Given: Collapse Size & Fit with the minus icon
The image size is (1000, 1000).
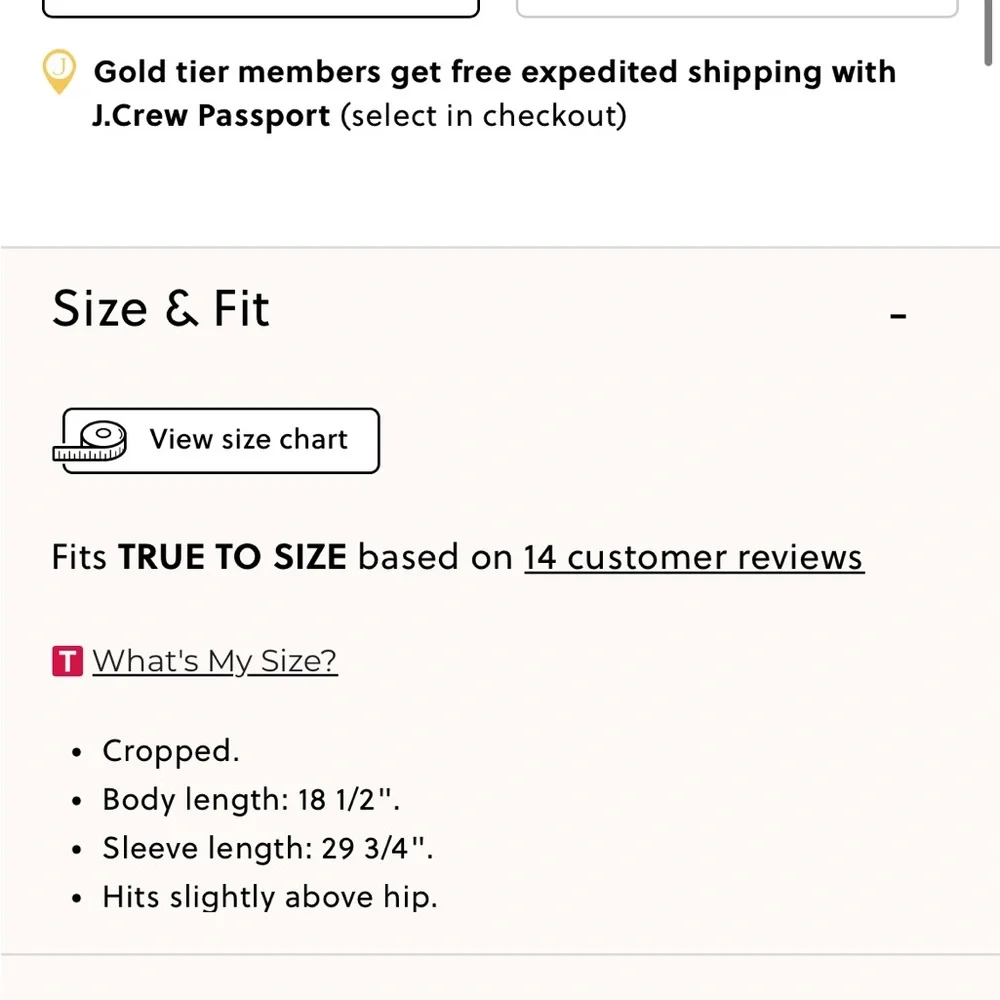Looking at the screenshot, I should 898,315.
